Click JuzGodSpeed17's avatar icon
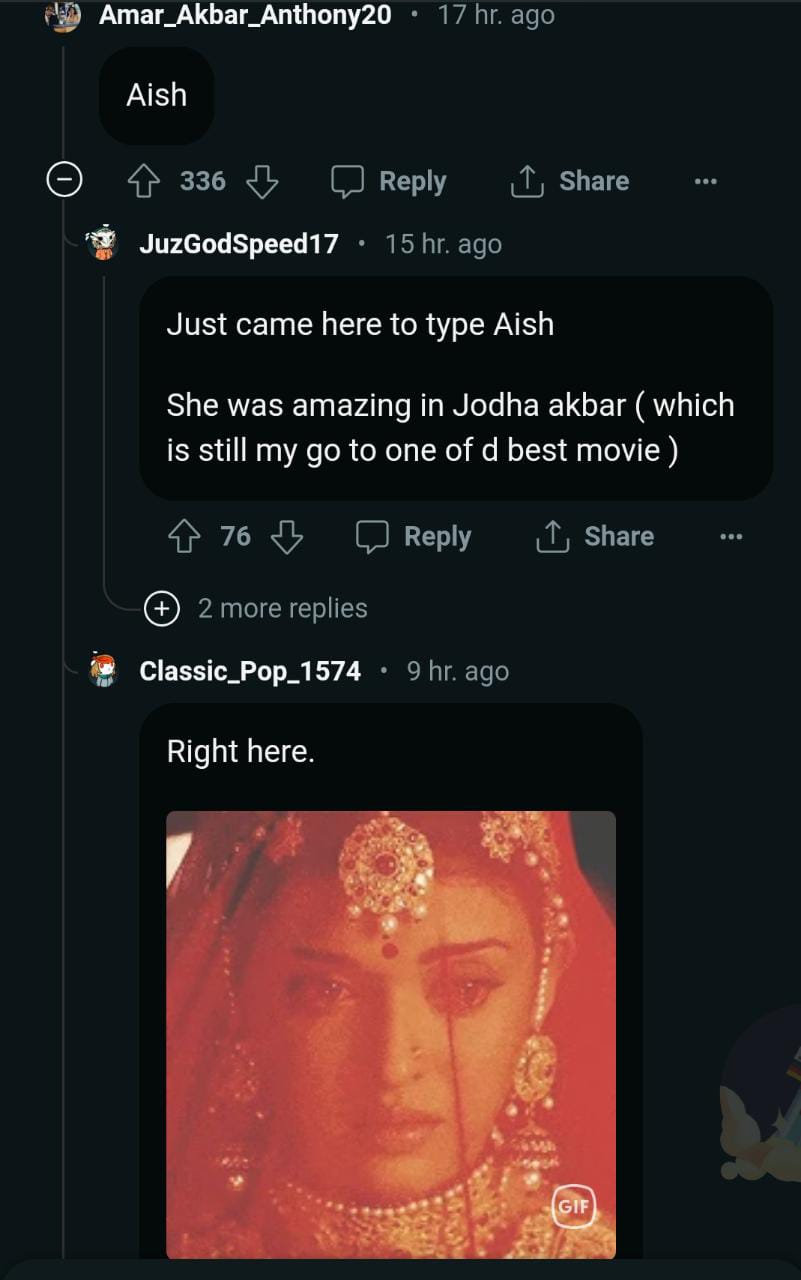The image size is (801, 1280). pos(102,244)
